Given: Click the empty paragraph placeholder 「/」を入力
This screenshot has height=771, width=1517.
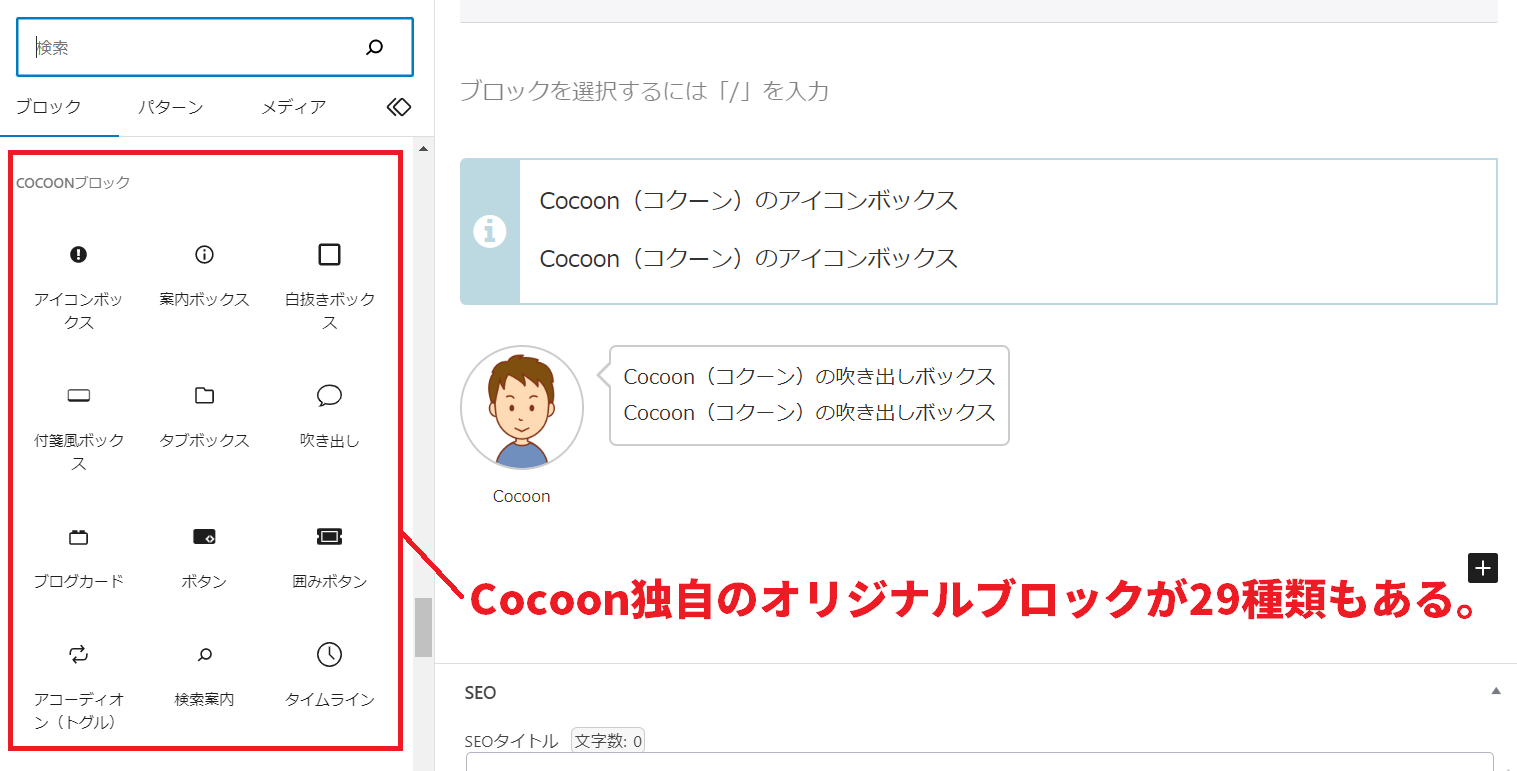Looking at the screenshot, I should click(644, 91).
